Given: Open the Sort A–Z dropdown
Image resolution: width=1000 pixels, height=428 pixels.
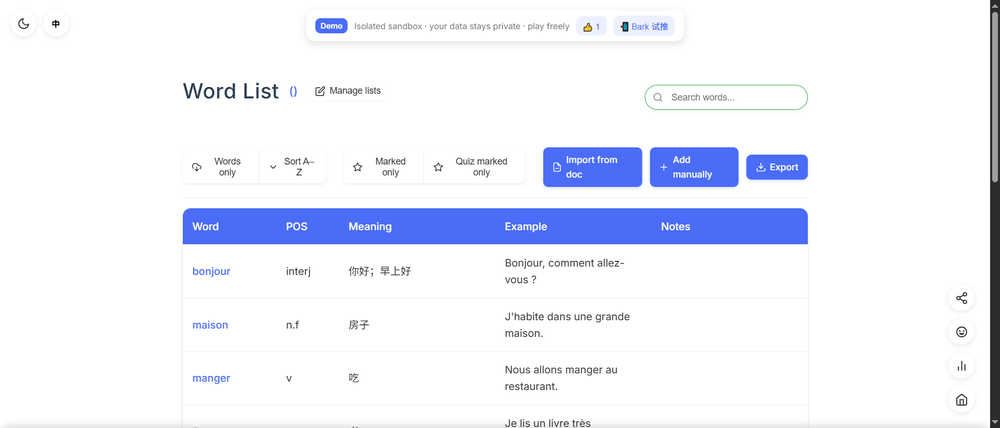Looking at the screenshot, I should point(292,167).
